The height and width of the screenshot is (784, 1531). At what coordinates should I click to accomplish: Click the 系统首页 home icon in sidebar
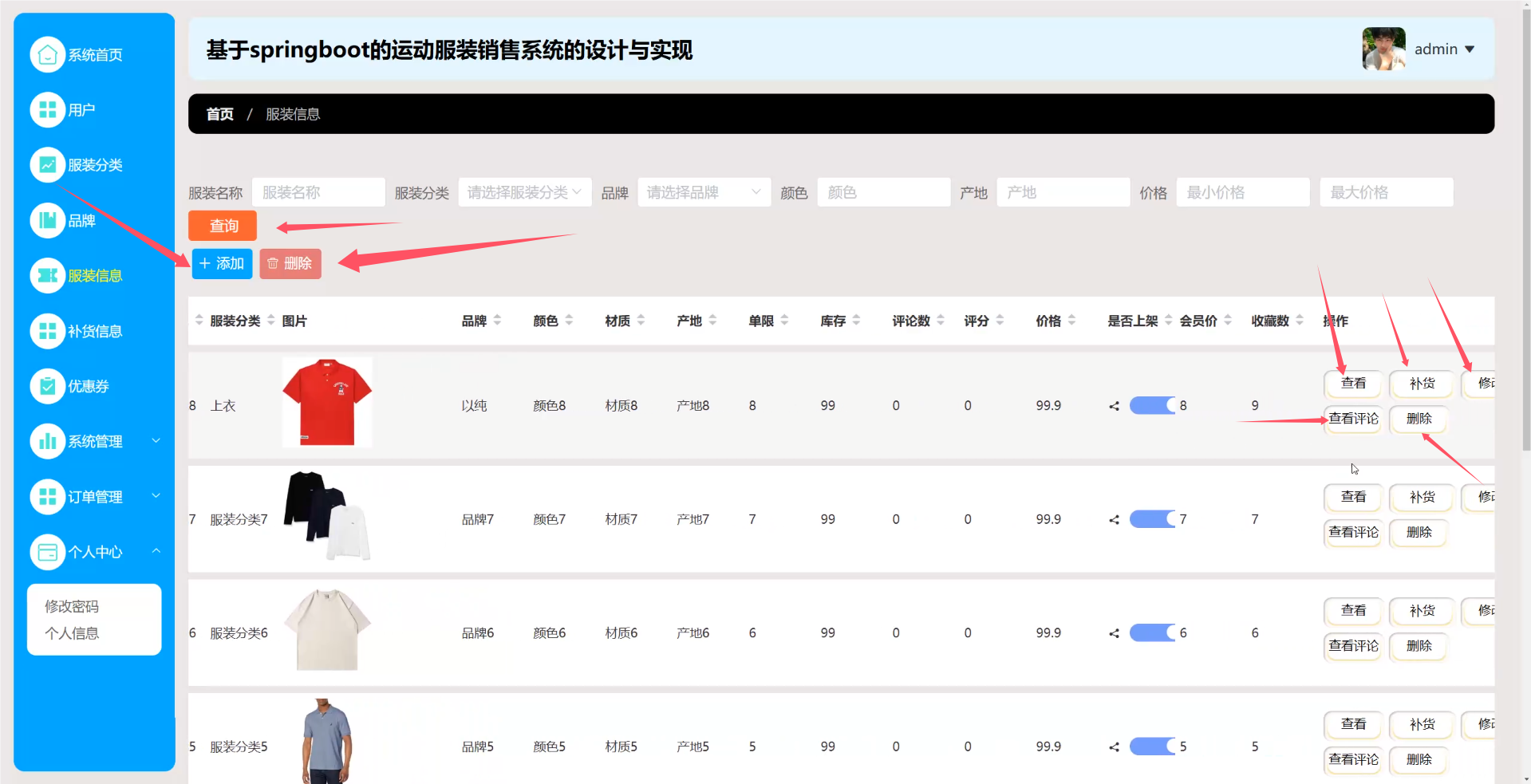point(47,55)
